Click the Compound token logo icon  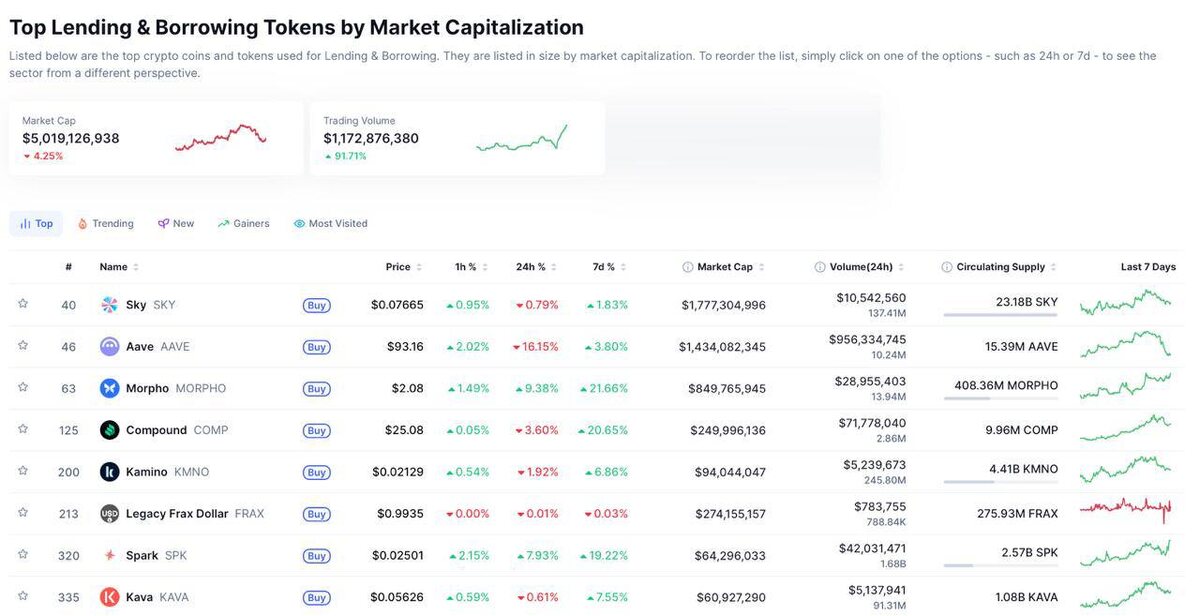click(x=110, y=430)
